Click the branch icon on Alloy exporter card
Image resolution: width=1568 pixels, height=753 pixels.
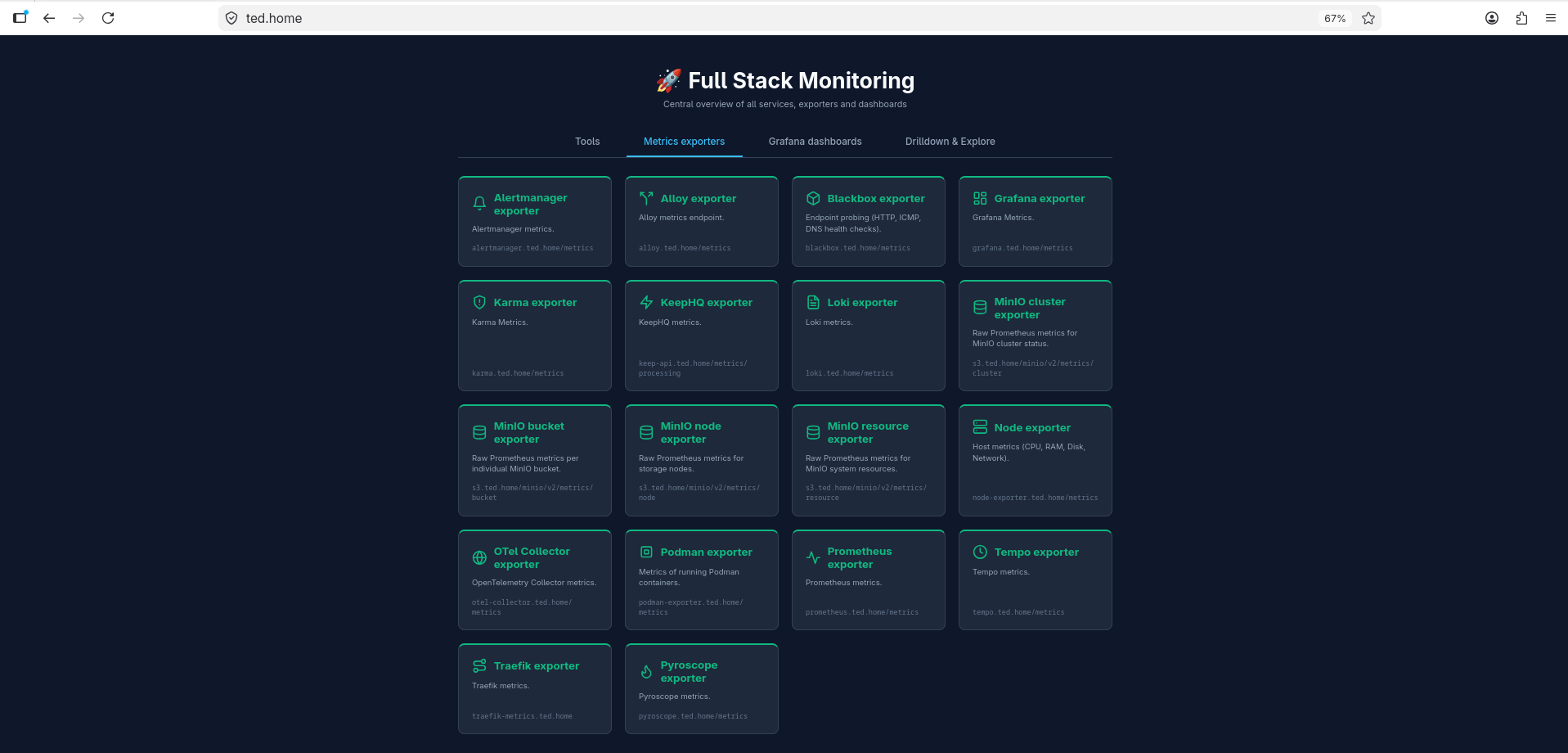pyautogui.click(x=646, y=198)
